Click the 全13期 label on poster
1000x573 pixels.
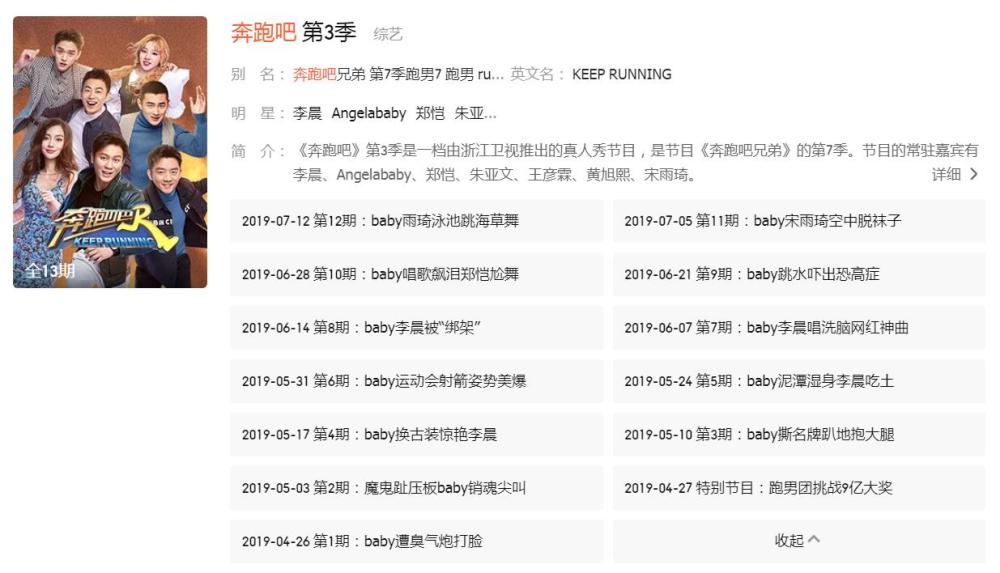[50, 271]
